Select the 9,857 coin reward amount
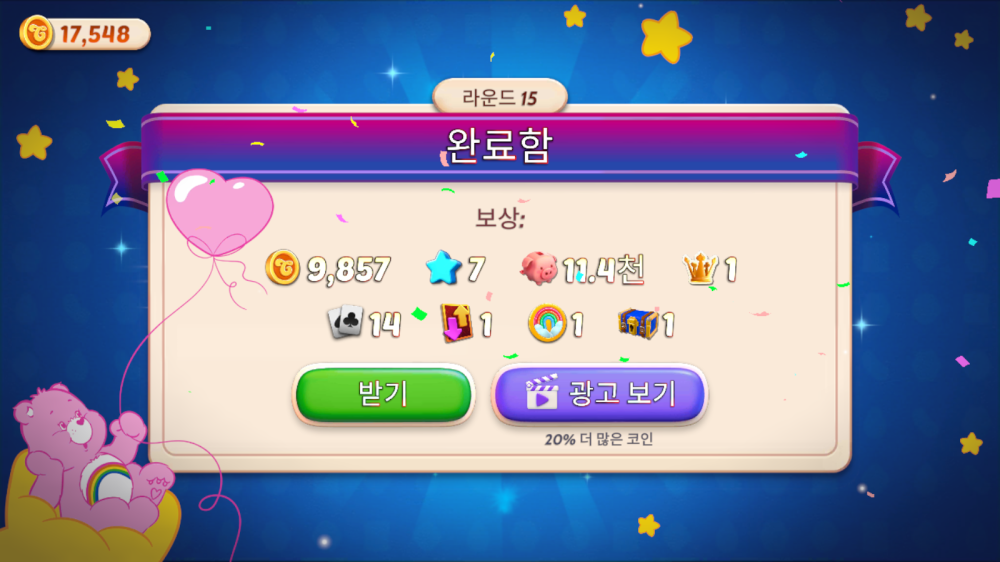 348,269
